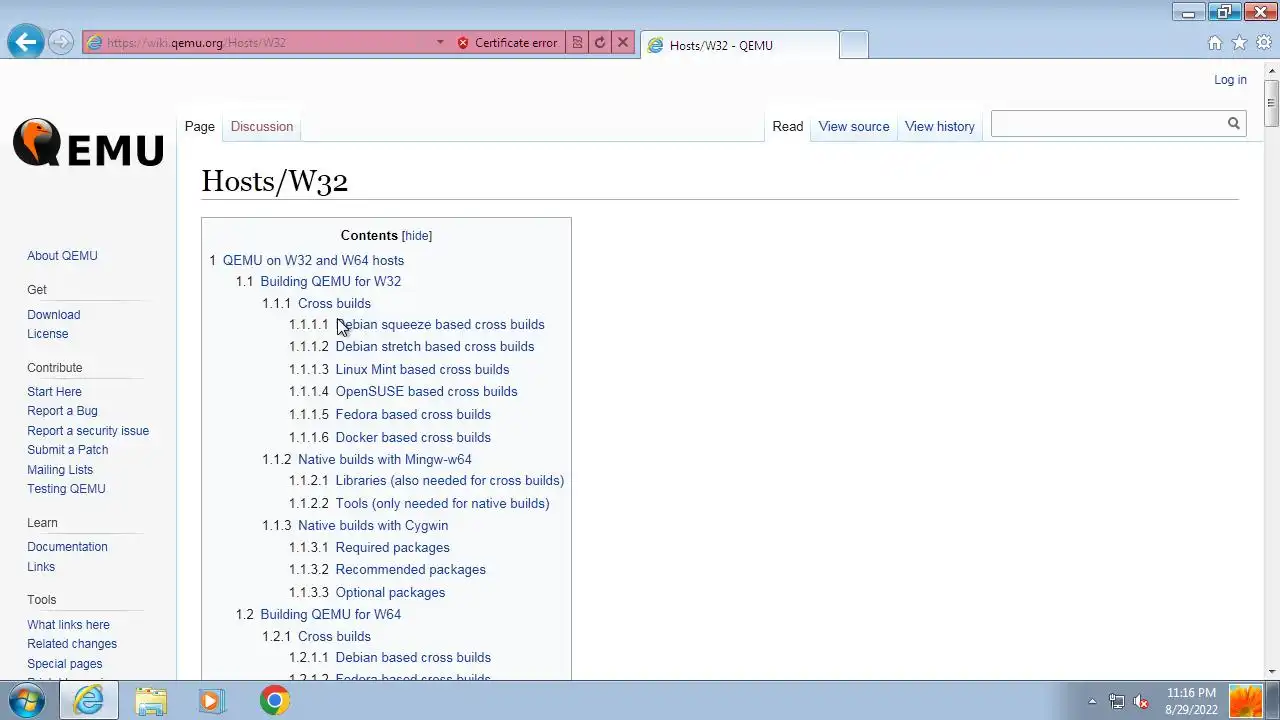Image resolution: width=1280 pixels, height=720 pixels.
Task: Switch to the Discussion tab
Action: point(262,126)
